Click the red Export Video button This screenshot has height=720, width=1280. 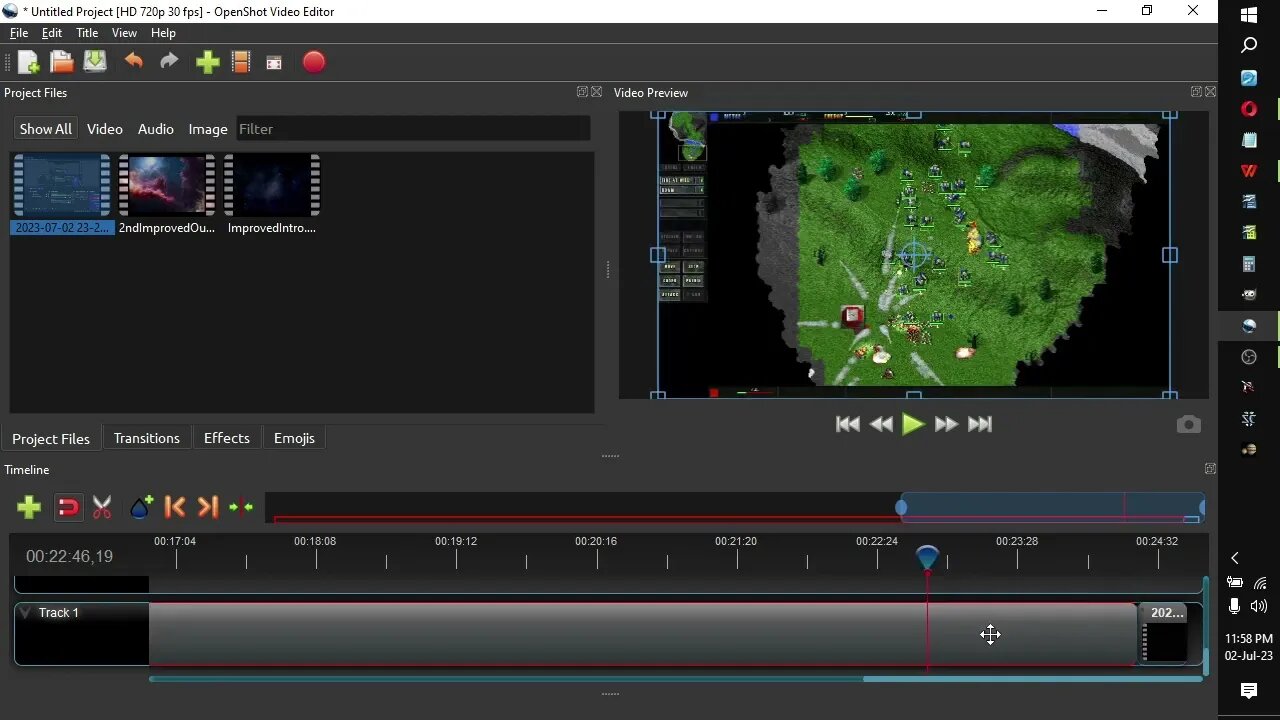pos(314,62)
